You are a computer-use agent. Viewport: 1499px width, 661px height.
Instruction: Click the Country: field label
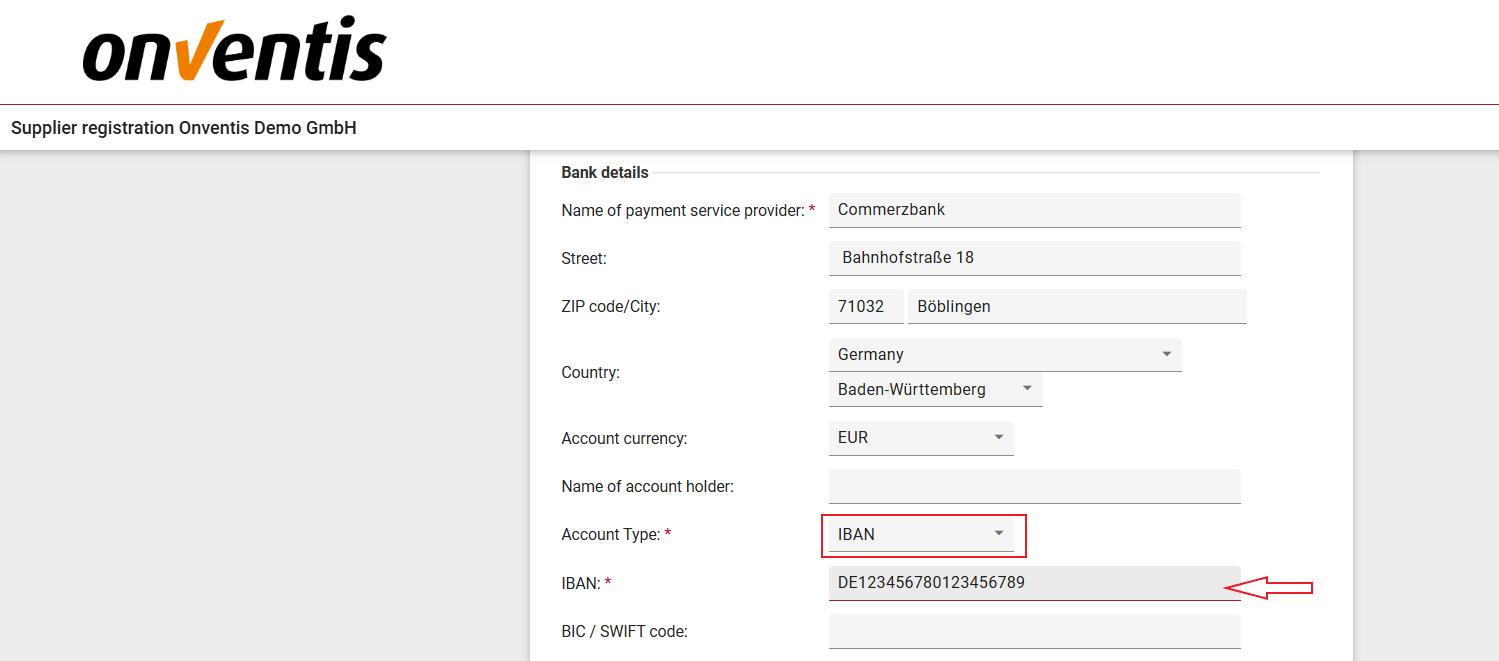point(590,372)
